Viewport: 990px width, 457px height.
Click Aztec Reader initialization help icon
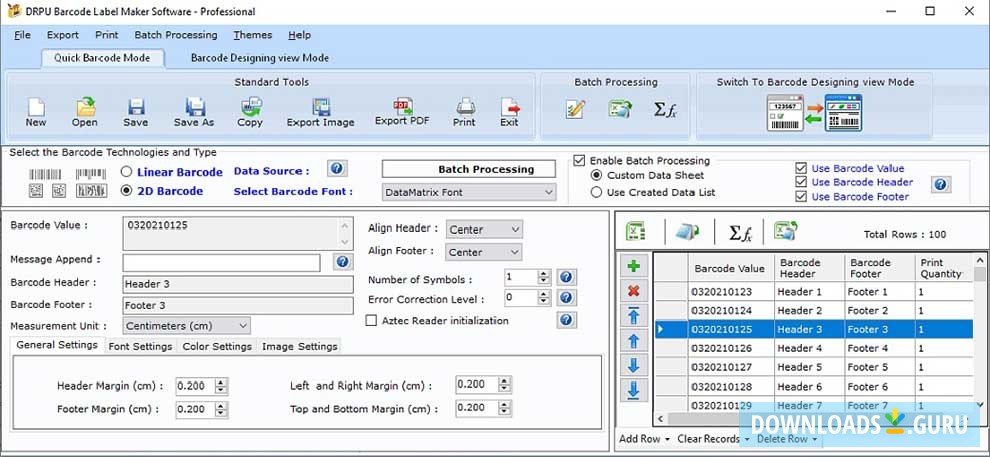(566, 320)
